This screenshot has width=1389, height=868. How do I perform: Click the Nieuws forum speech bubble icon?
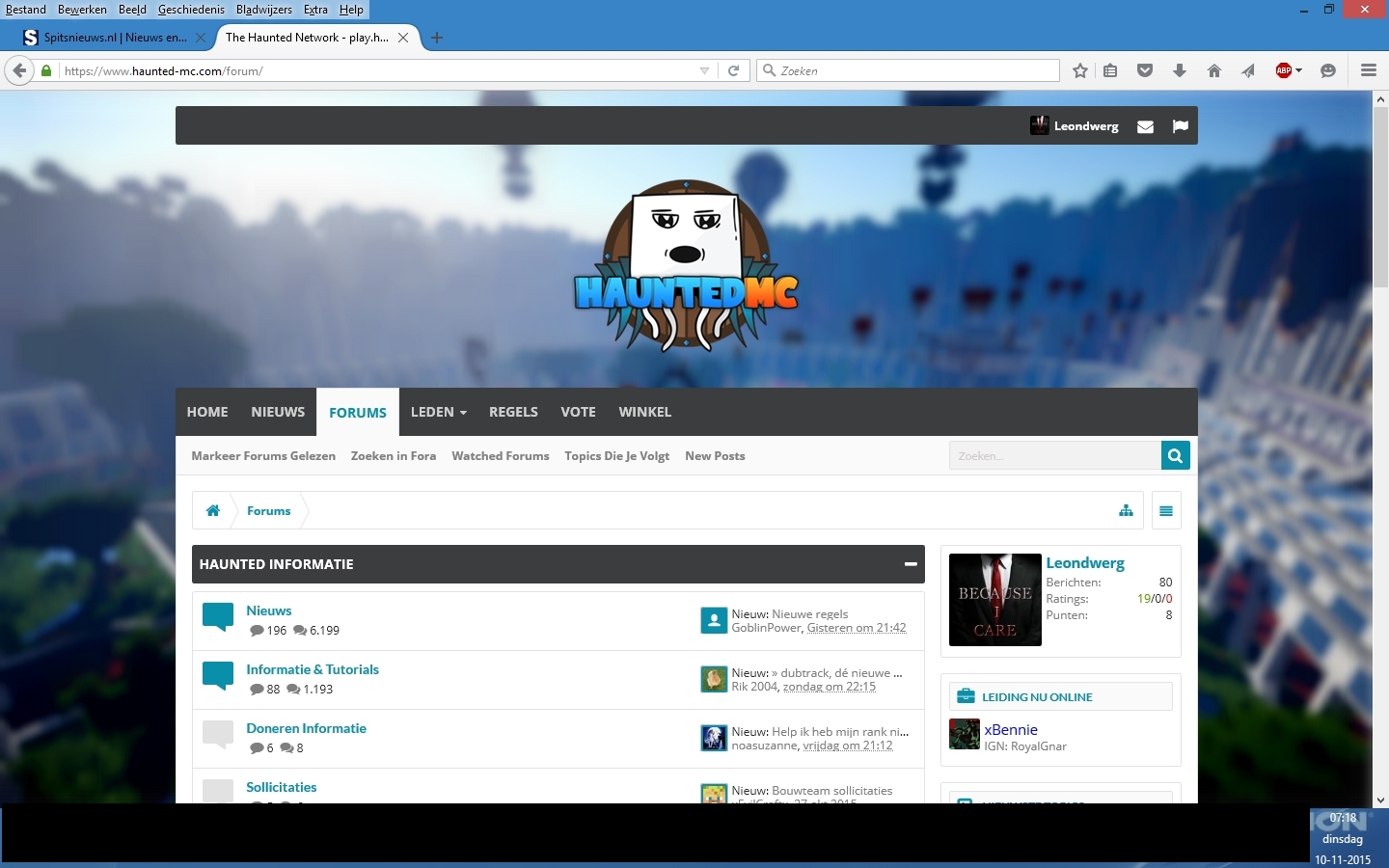tap(218, 616)
